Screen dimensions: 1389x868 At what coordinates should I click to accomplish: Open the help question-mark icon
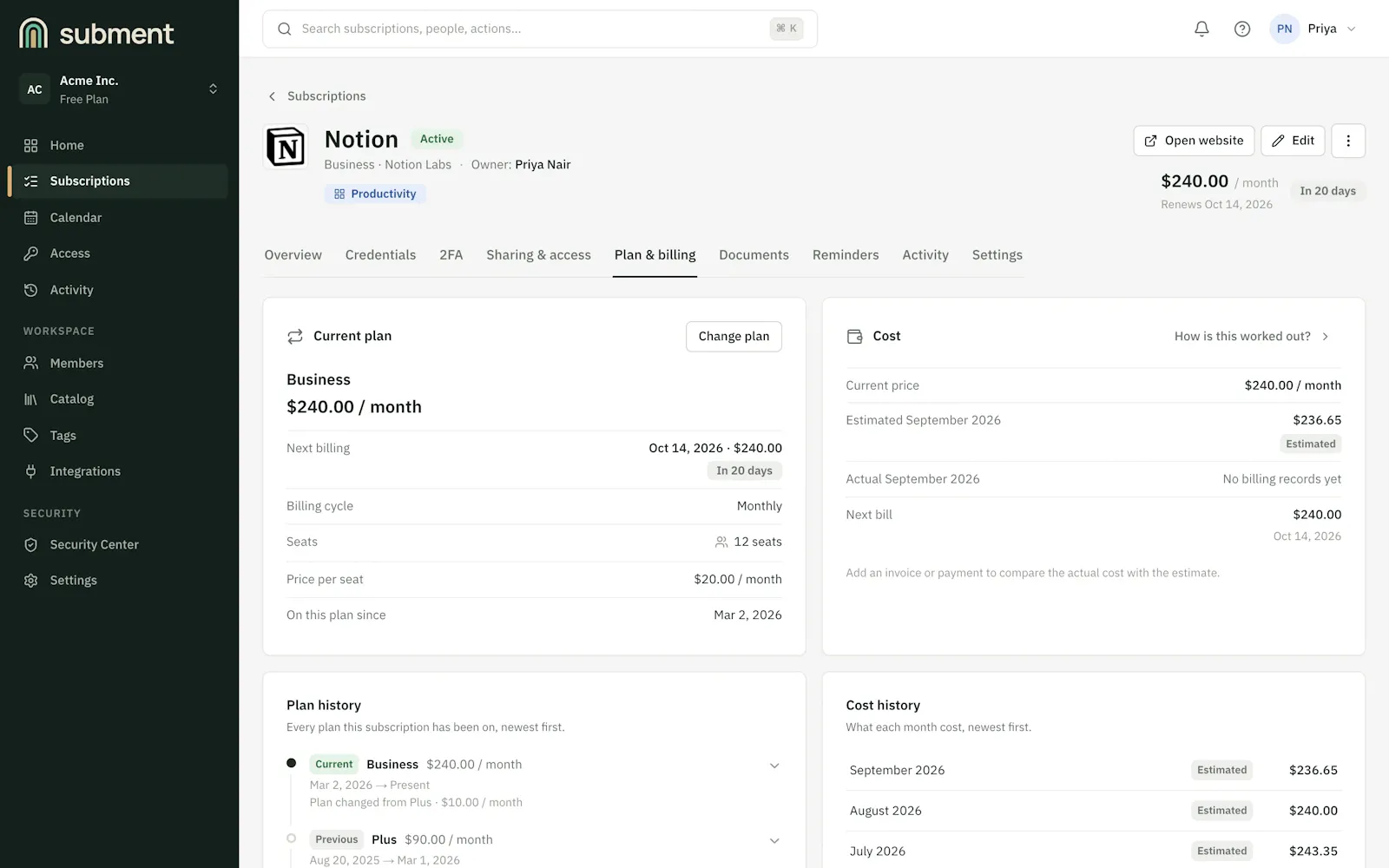pyautogui.click(x=1242, y=29)
